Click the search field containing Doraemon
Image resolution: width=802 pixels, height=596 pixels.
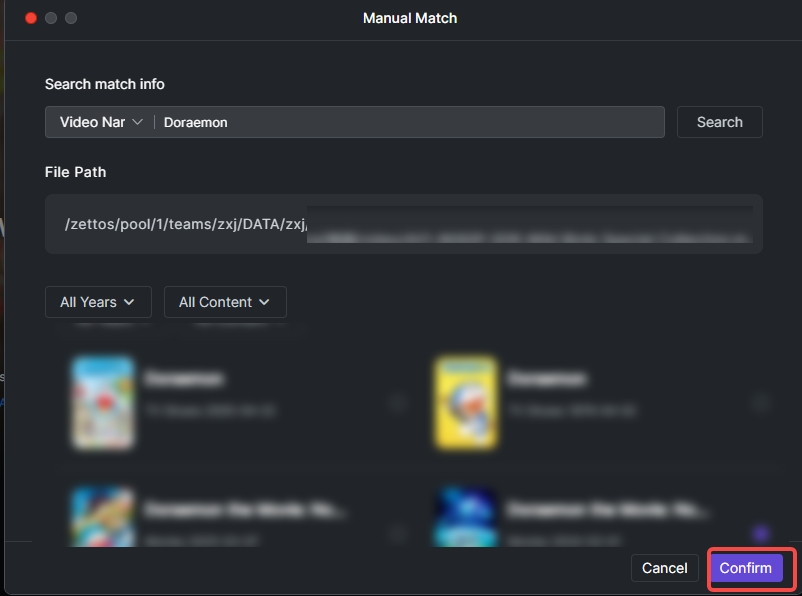point(410,122)
